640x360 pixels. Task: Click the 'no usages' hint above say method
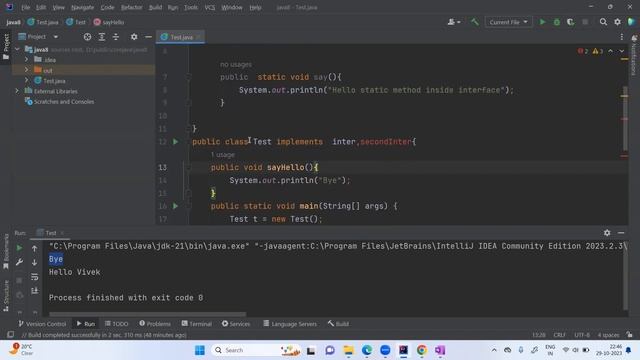pos(236,64)
